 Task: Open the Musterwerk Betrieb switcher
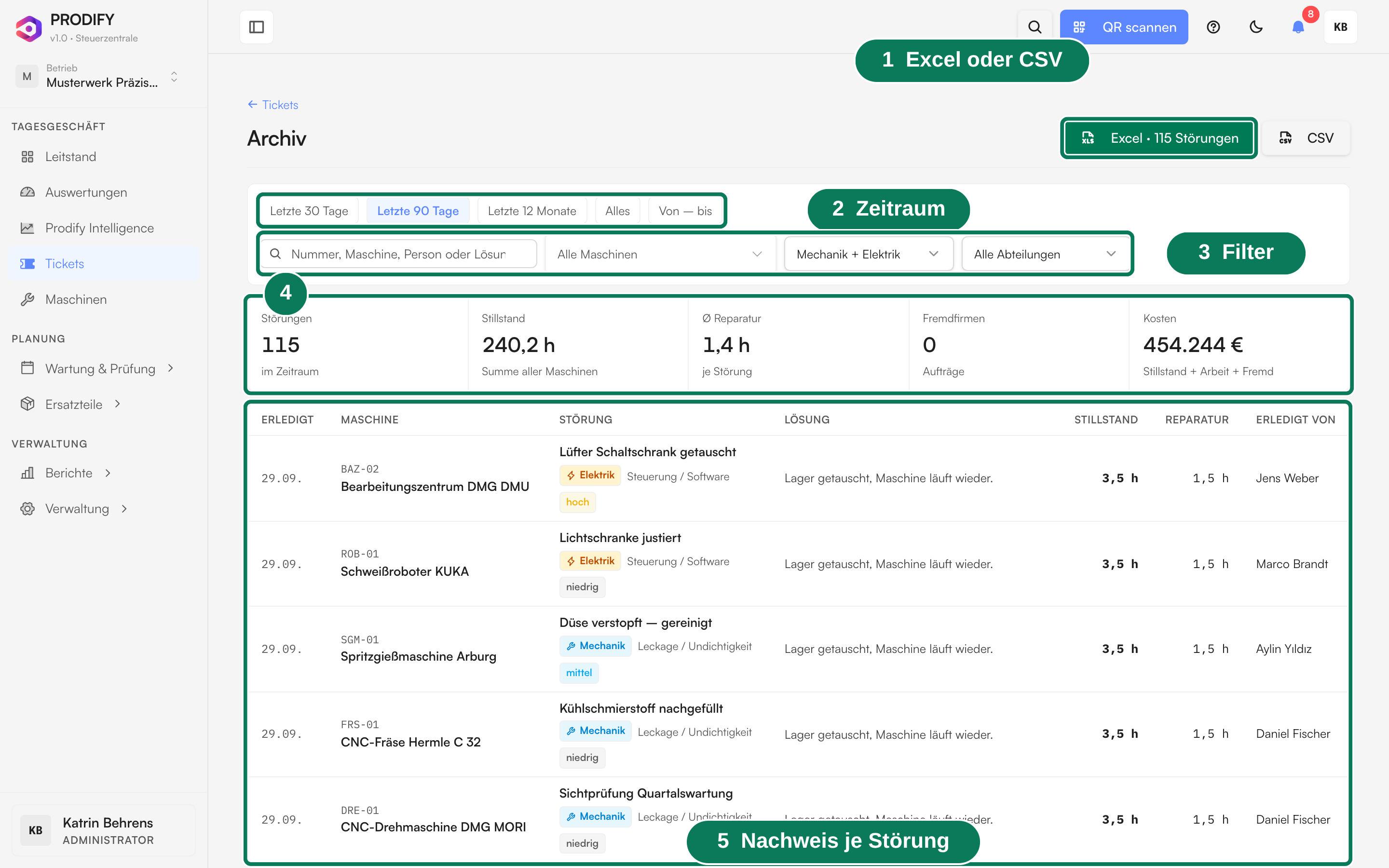pos(97,76)
